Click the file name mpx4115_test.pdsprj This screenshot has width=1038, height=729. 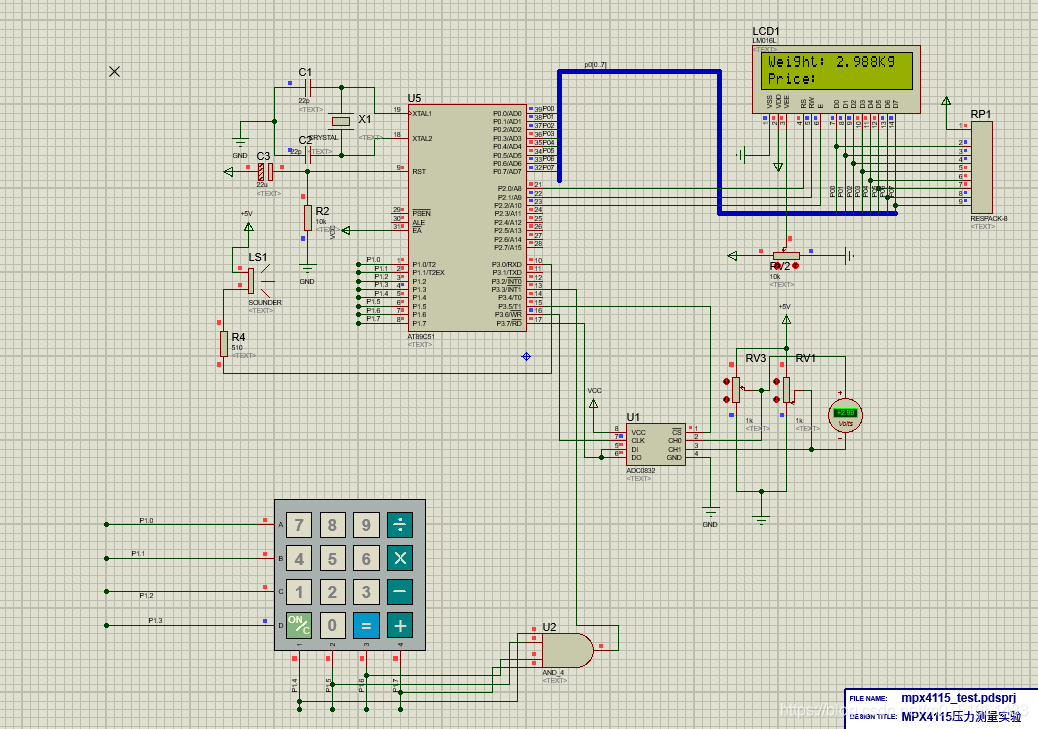click(x=958, y=698)
